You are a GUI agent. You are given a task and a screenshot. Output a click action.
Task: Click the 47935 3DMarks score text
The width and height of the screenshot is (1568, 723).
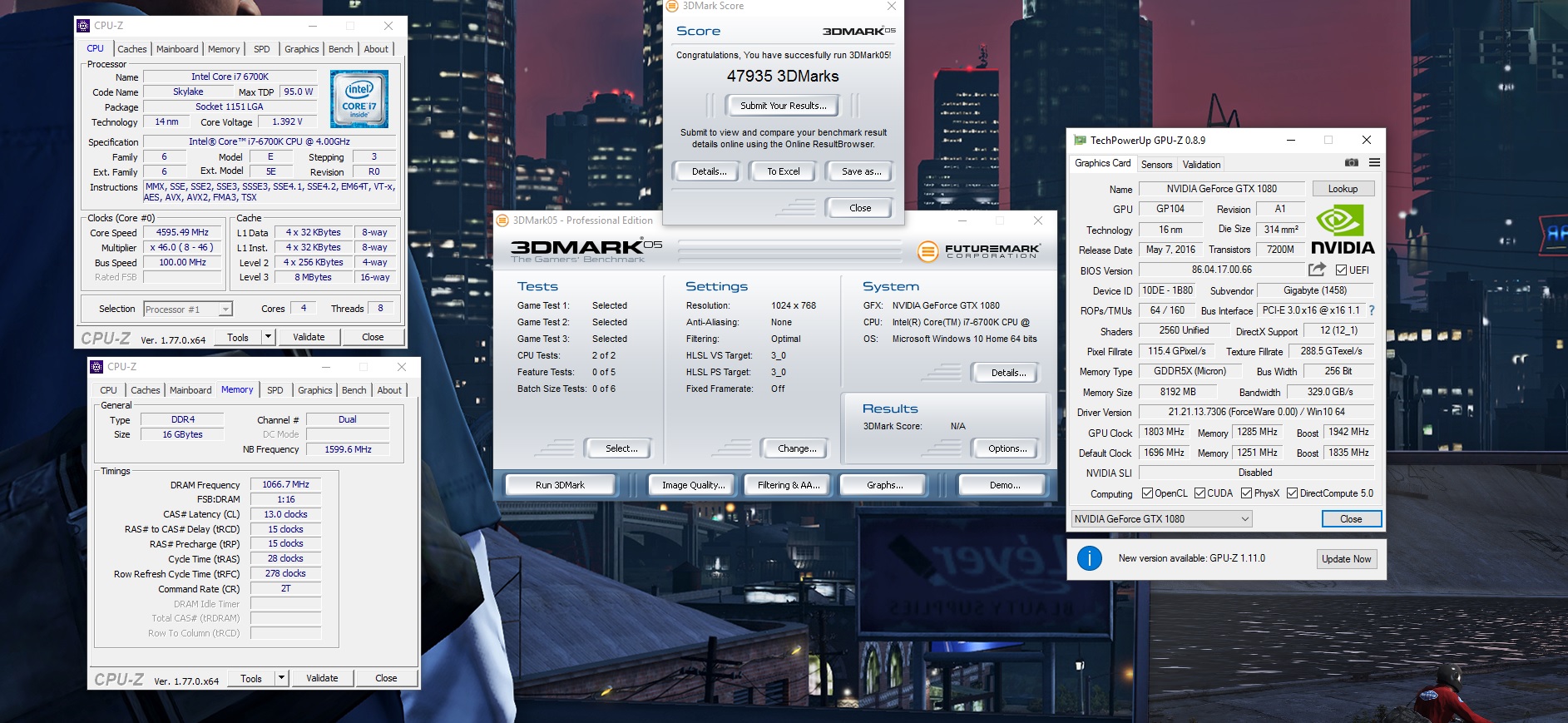coord(783,76)
